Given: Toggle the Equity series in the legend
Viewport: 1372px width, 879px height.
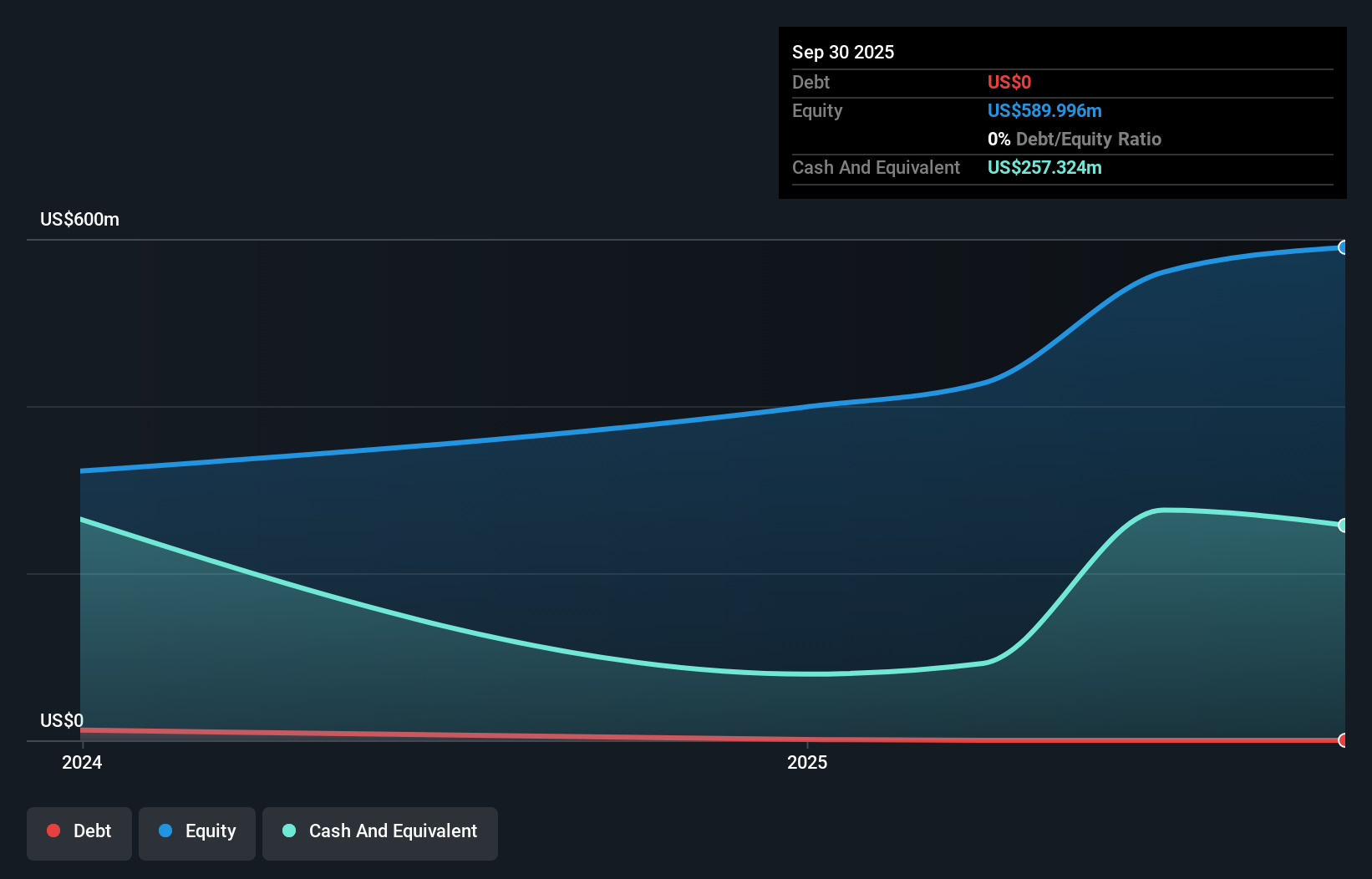Looking at the screenshot, I should pyautogui.click(x=196, y=831).
